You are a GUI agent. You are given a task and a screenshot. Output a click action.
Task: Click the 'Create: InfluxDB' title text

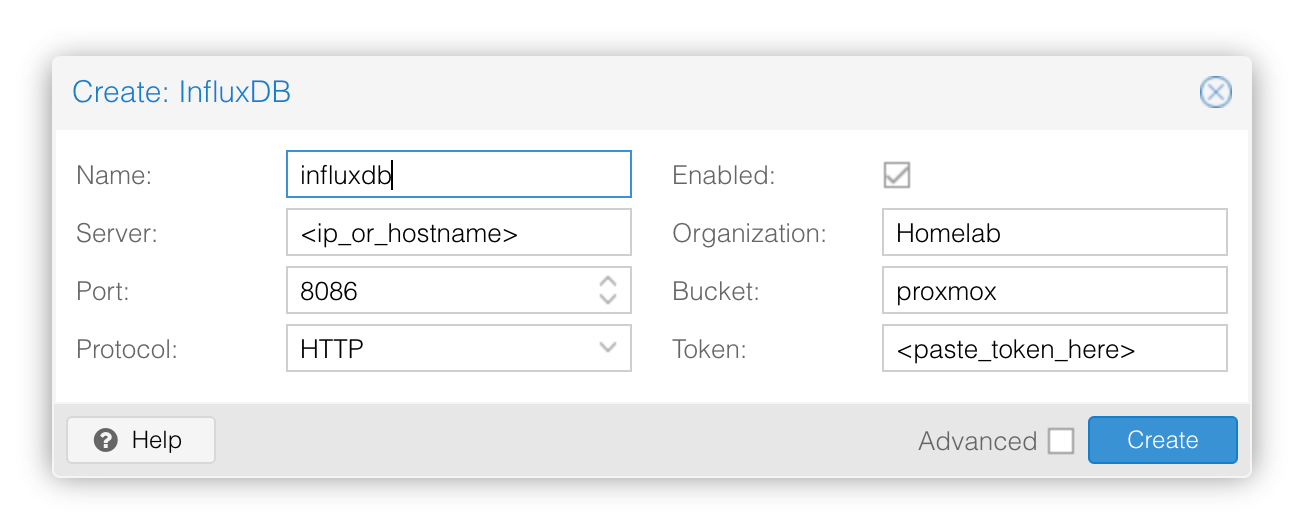pyautogui.click(x=181, y=93)
